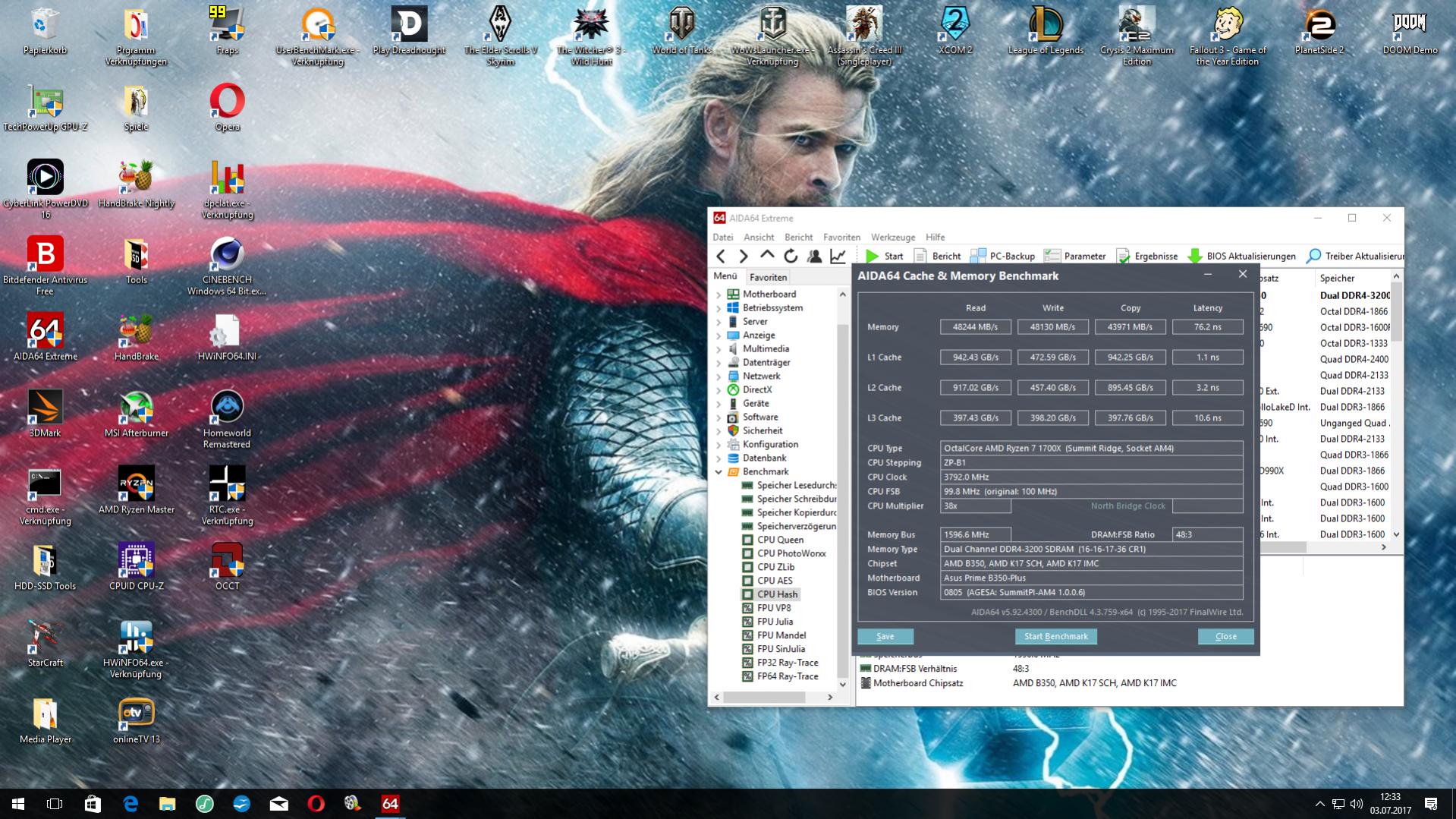Open the Werkzeuge menu
Screen dimensions: 1456x819
tap(893, 238)
